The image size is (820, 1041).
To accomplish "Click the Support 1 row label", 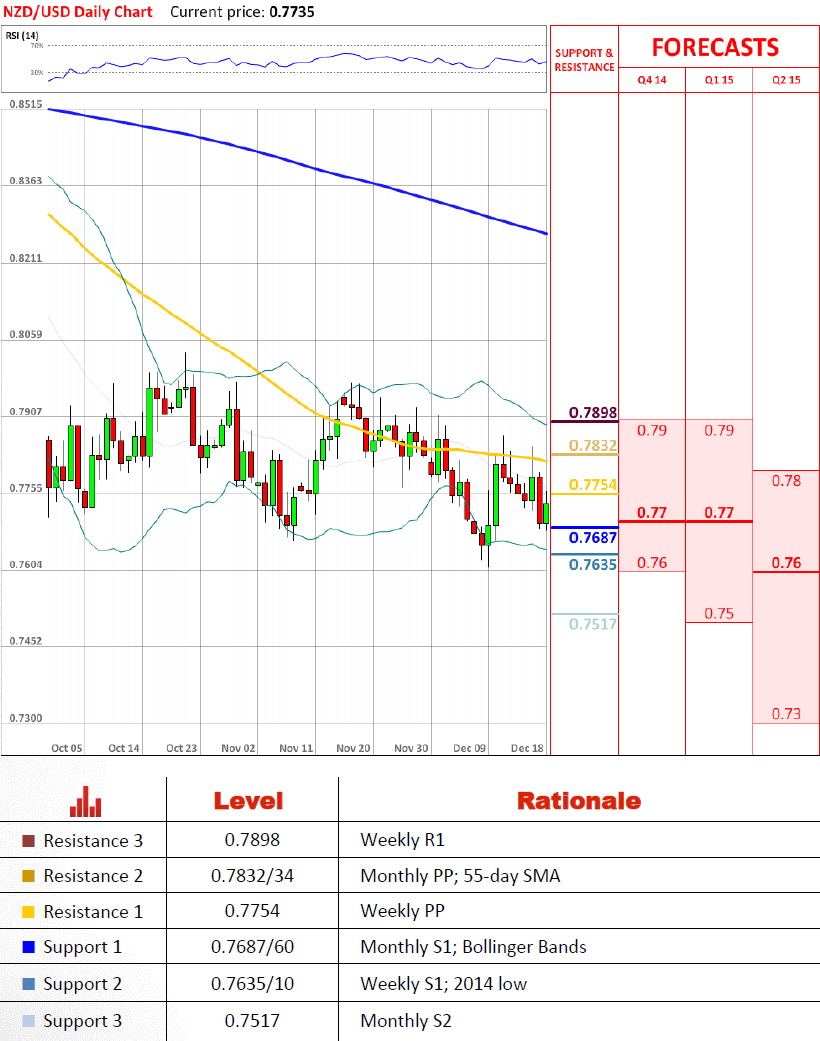I will (83, 948).
